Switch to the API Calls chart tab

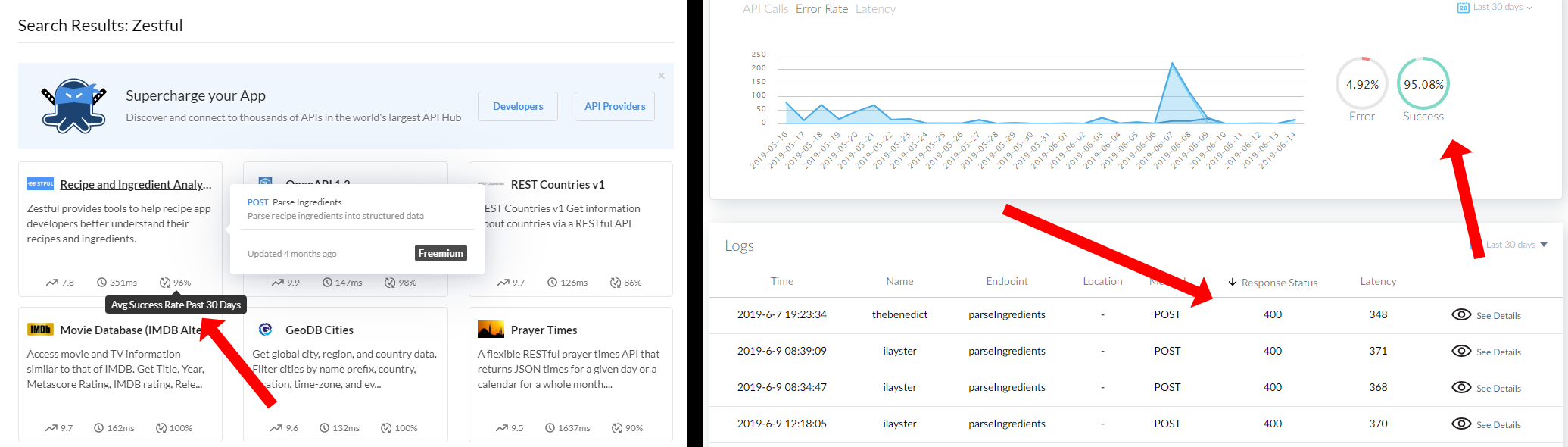(765, 9)
